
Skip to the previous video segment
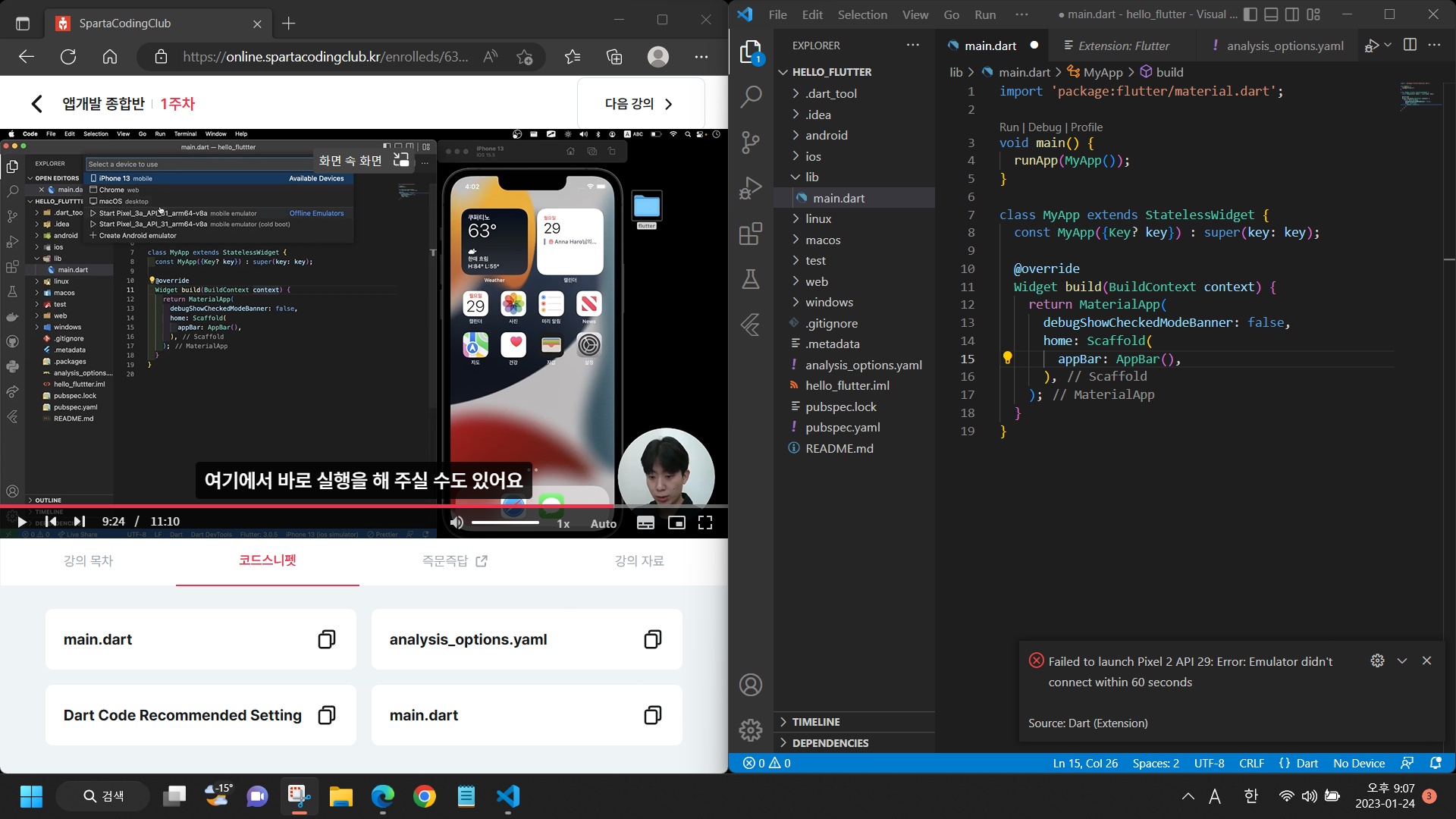click(51, 522)
